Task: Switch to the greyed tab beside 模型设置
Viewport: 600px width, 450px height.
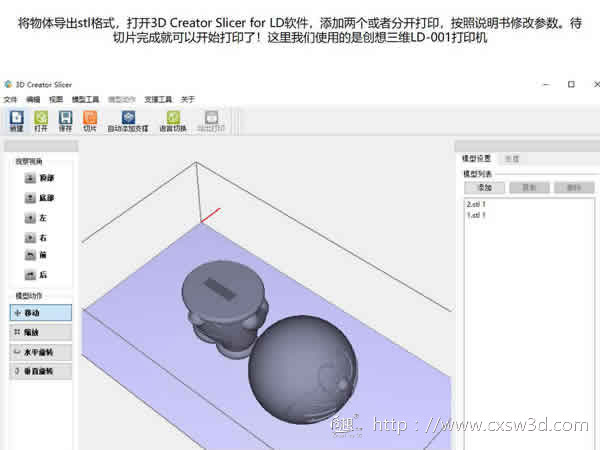Action: tap(512, 158)
